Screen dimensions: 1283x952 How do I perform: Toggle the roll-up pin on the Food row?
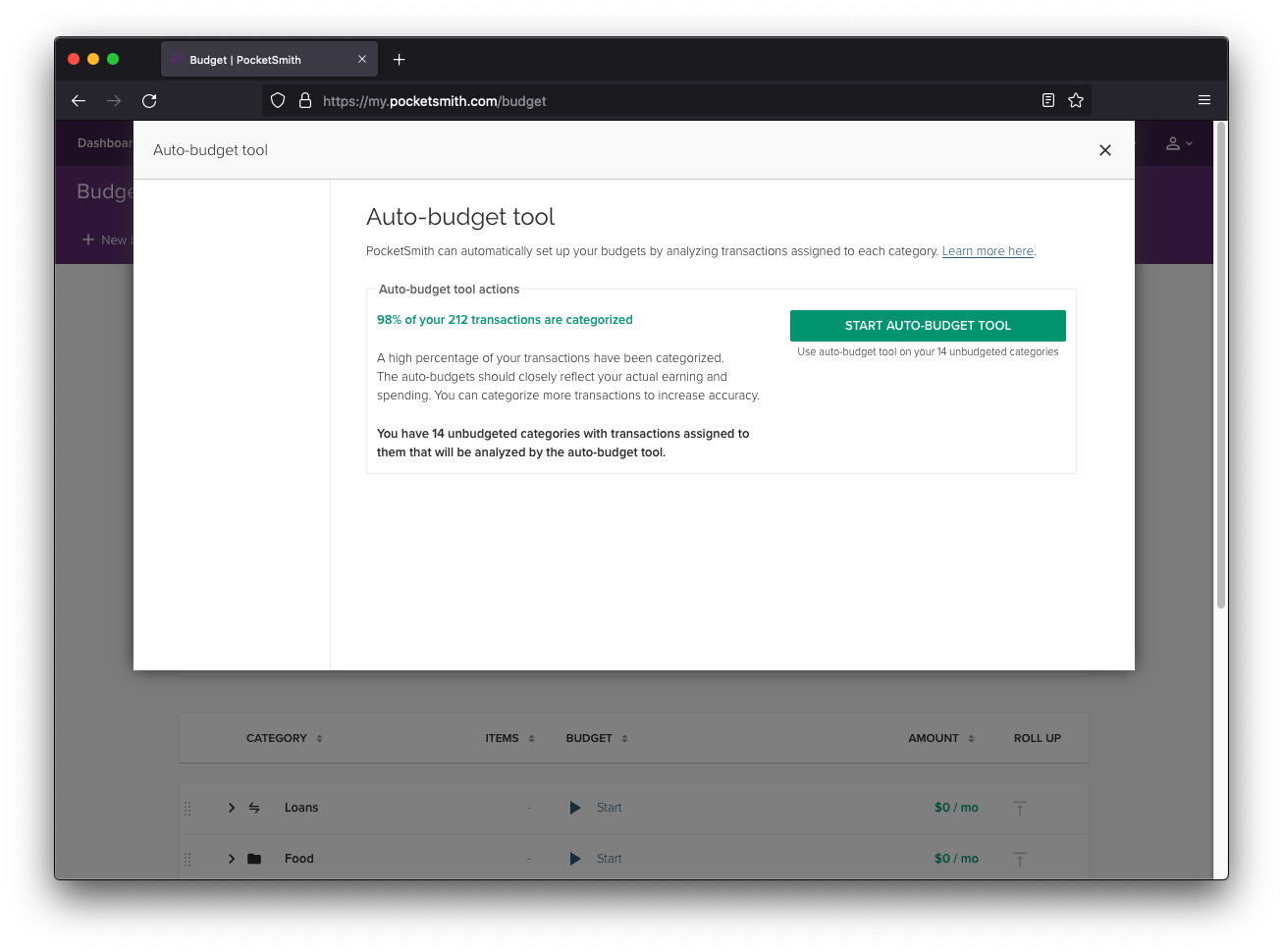[x=1019, y=858]
